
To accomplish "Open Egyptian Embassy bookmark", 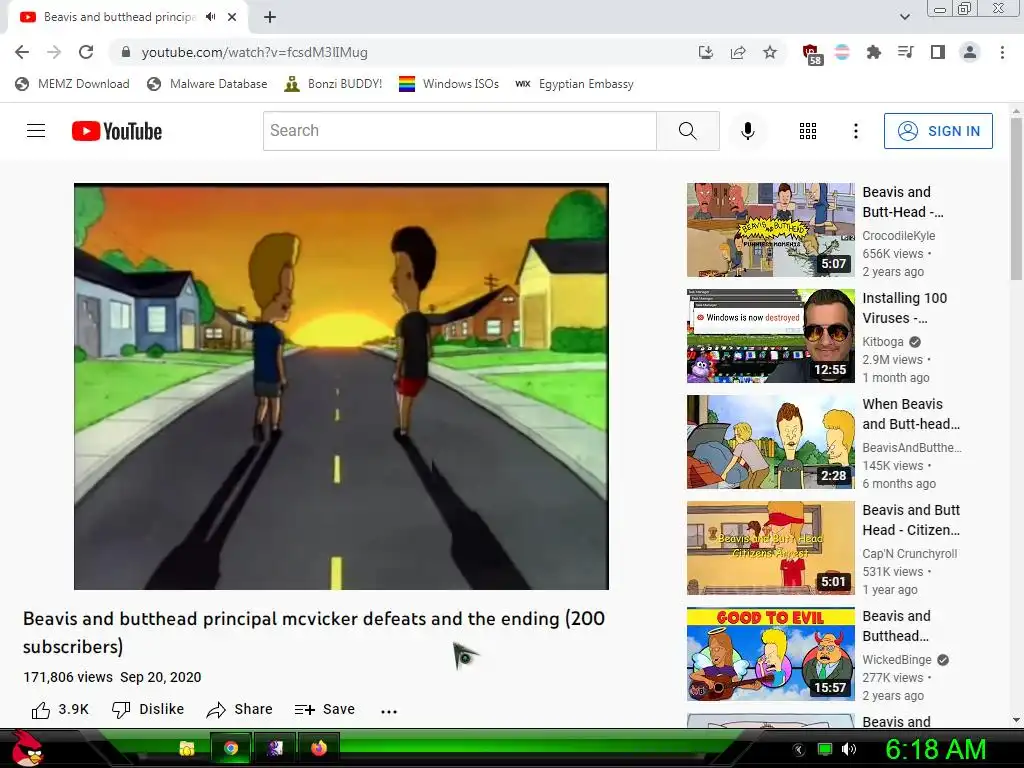I will pyautogui.click(x=575, y=84).
